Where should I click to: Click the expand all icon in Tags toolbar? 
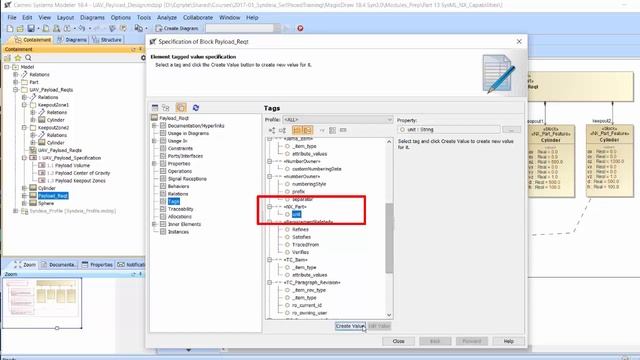click(272, 130)
